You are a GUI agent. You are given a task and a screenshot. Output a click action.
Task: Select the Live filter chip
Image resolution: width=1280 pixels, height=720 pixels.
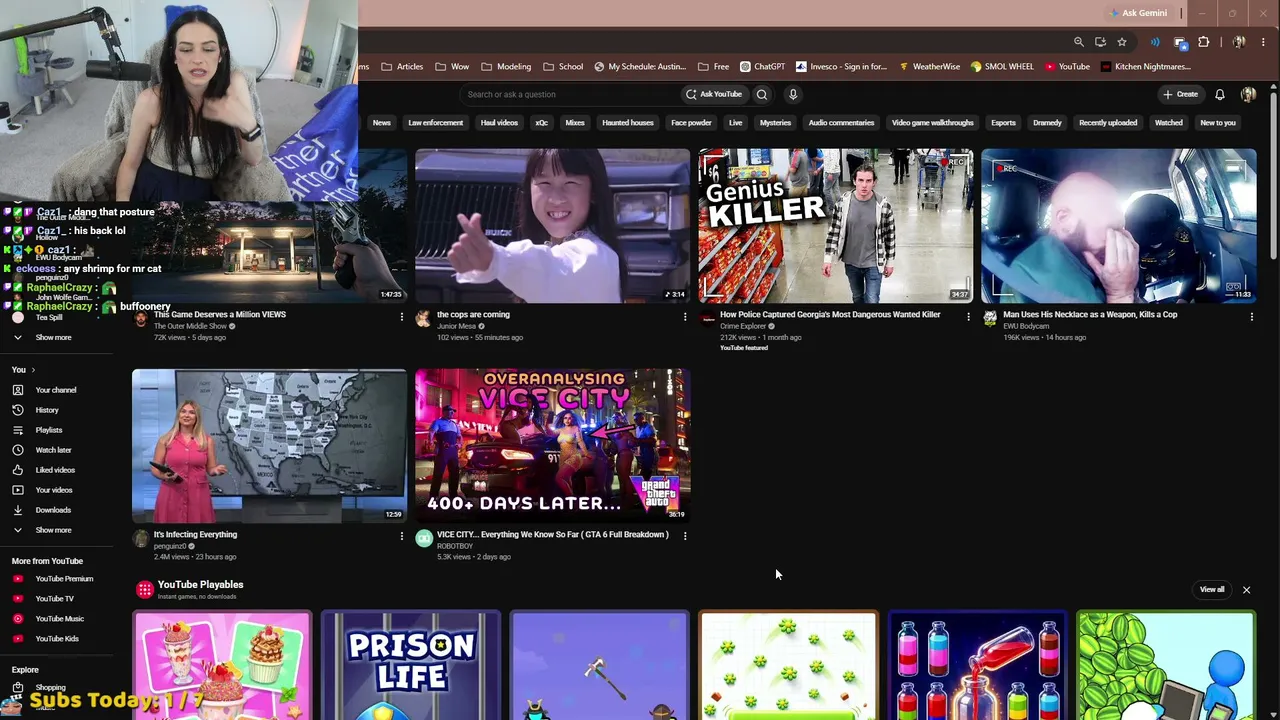(736, 123)
